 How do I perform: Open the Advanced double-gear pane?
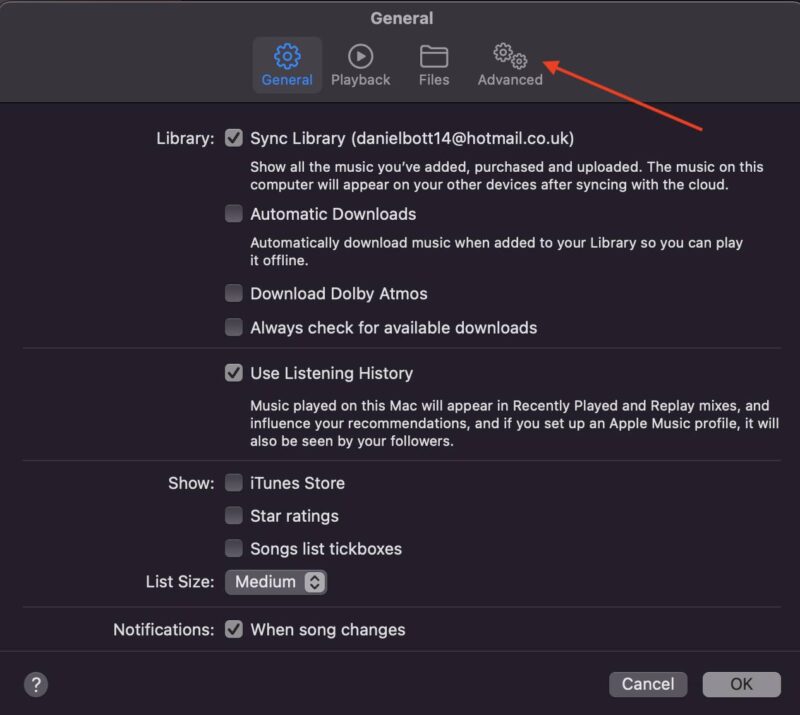point(510,56)
